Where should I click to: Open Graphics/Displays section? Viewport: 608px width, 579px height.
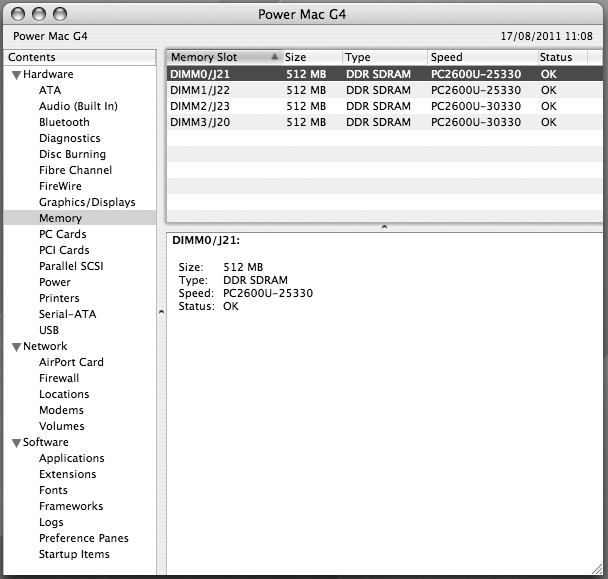tap(87, 202)
